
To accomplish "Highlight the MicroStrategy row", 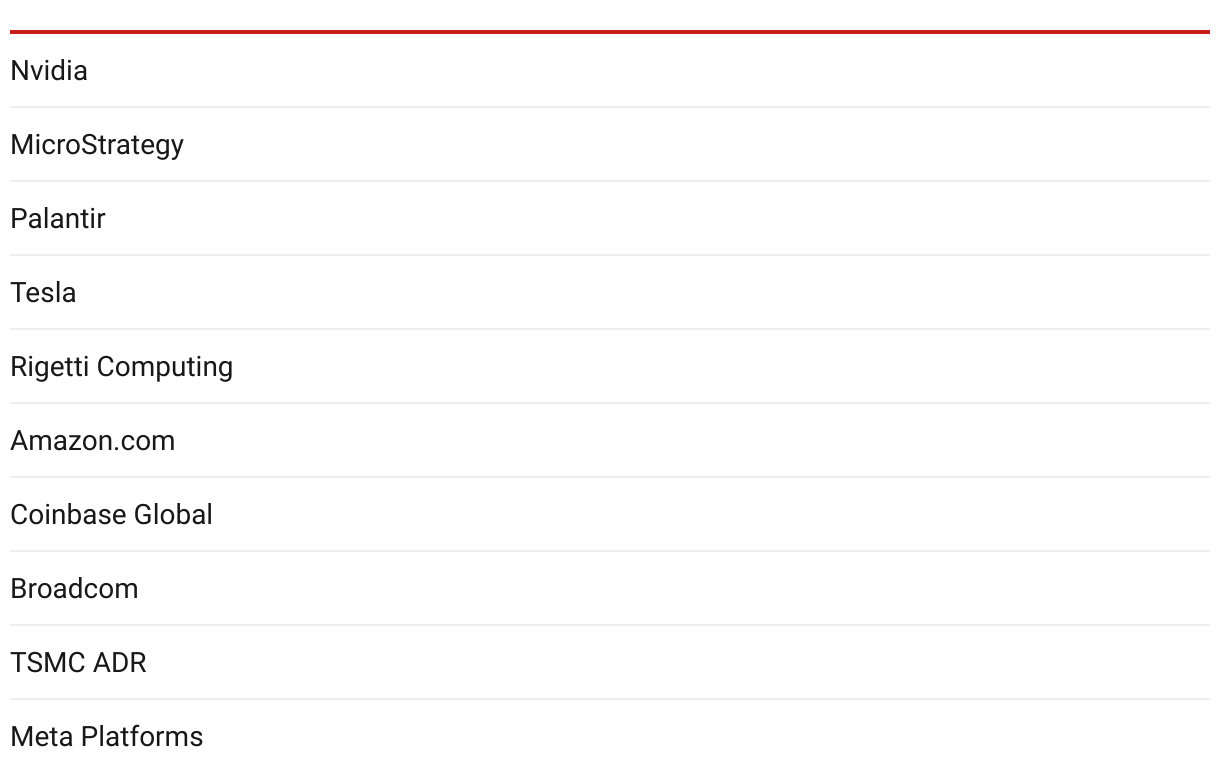I will [x=610, y=144].
